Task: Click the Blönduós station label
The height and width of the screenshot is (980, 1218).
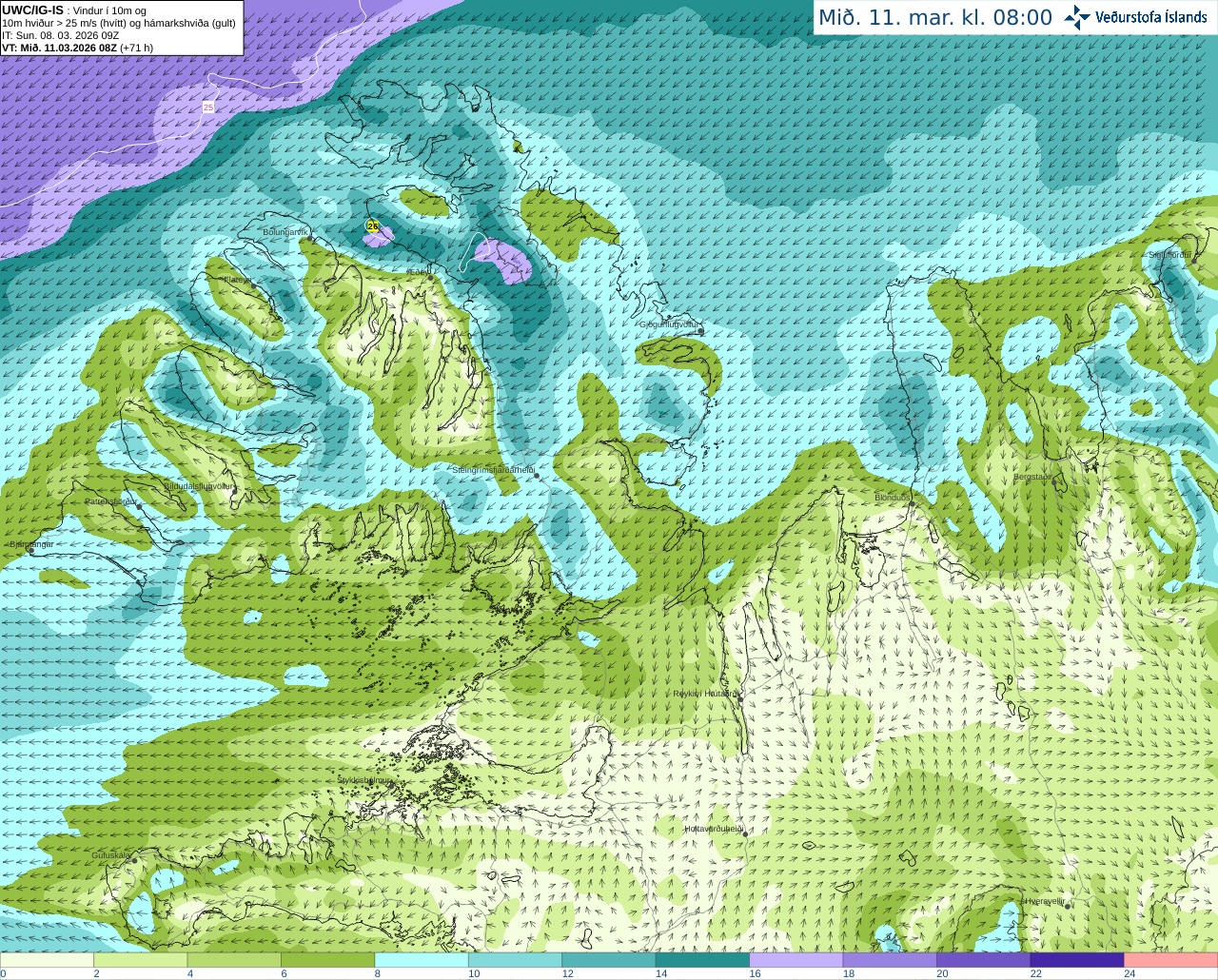Action: pyautogui.click(x=893, y=498)
